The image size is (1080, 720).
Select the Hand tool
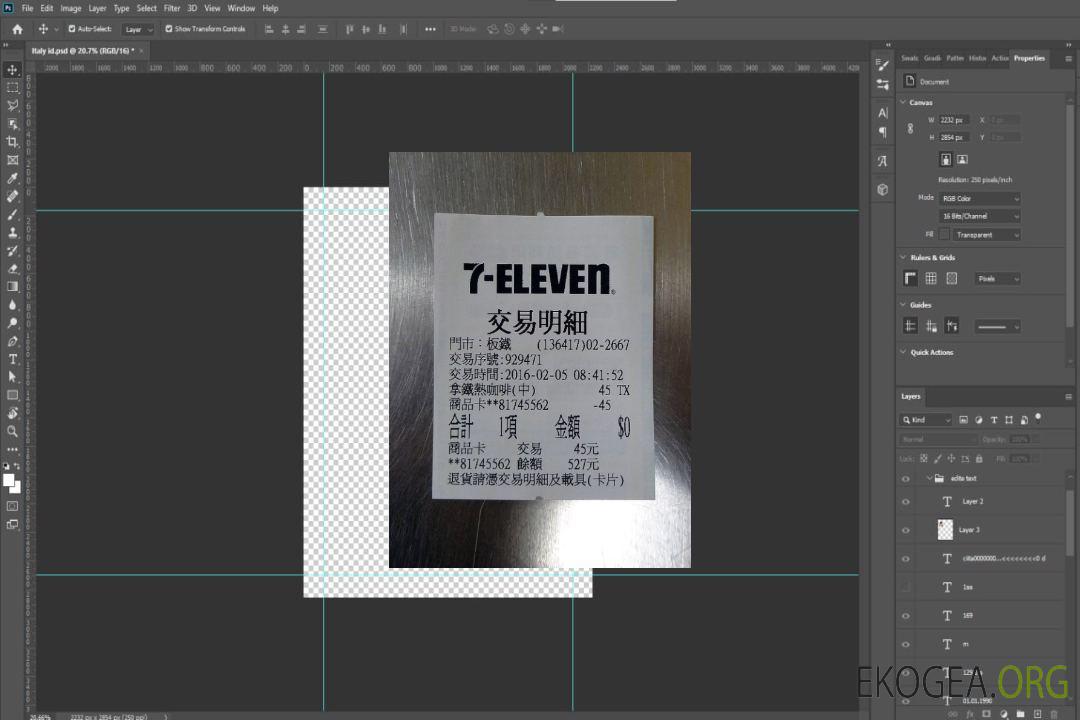(12, 413)
